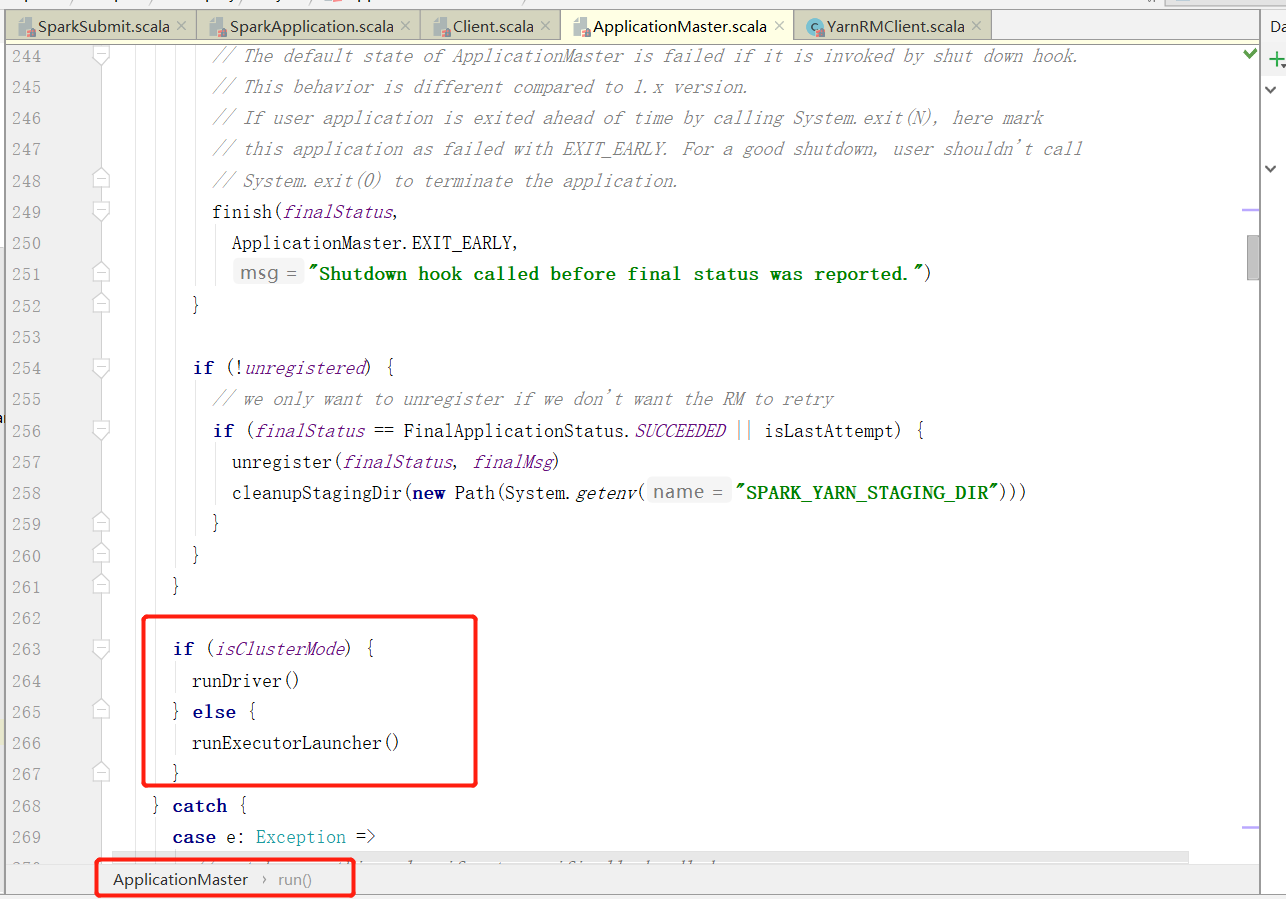1286x899 pixels.
Task: Click the run() breadcrumb
Action: pyautogui.click(x=295, y=879)
